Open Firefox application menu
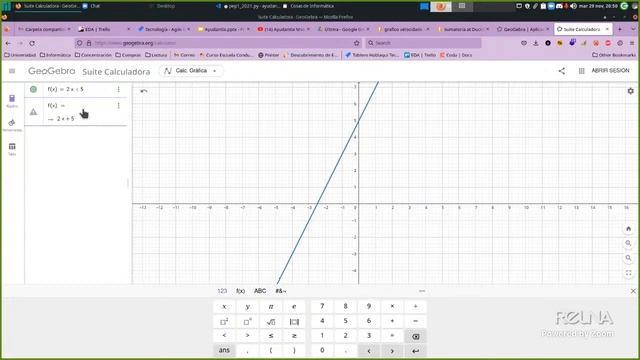 [632, 43]
